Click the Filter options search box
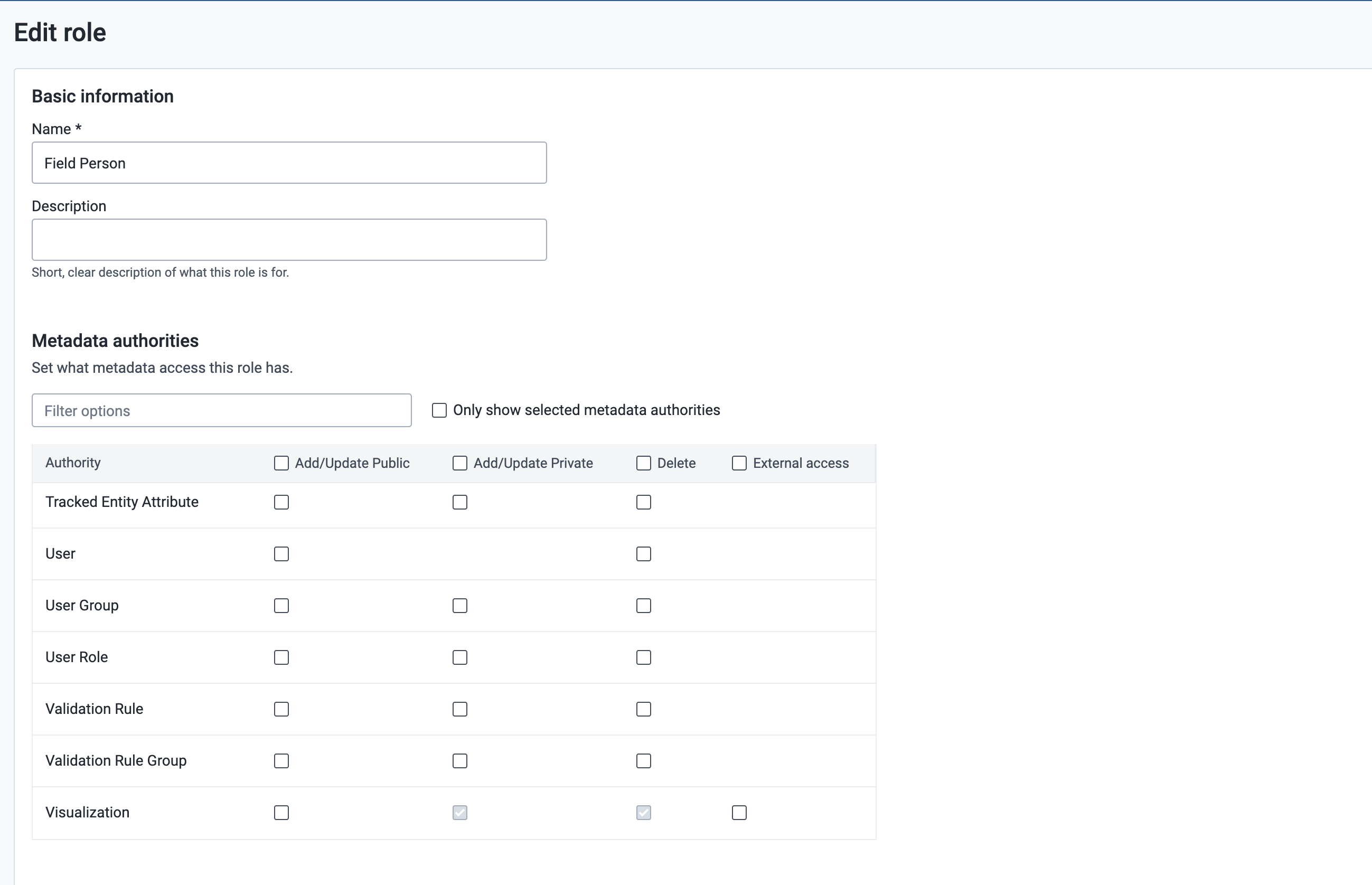1372x885 pixels. [221, 410]
